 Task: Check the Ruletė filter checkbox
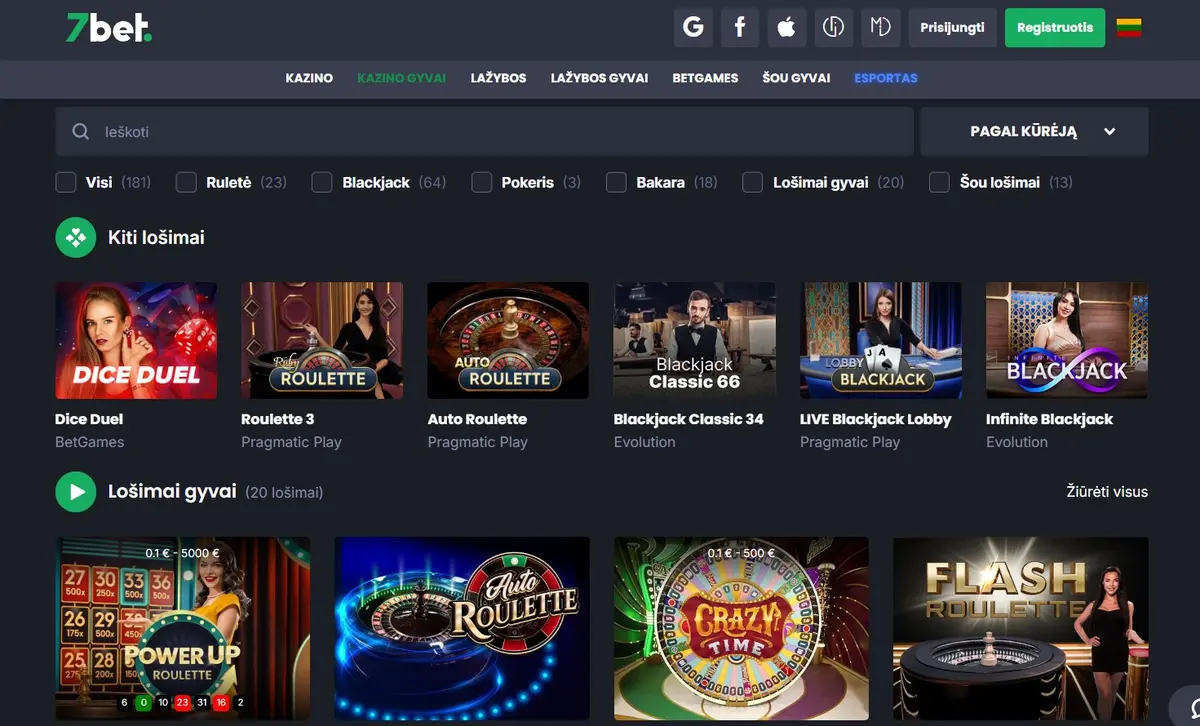pyautogui.click(x=186, y=182)
